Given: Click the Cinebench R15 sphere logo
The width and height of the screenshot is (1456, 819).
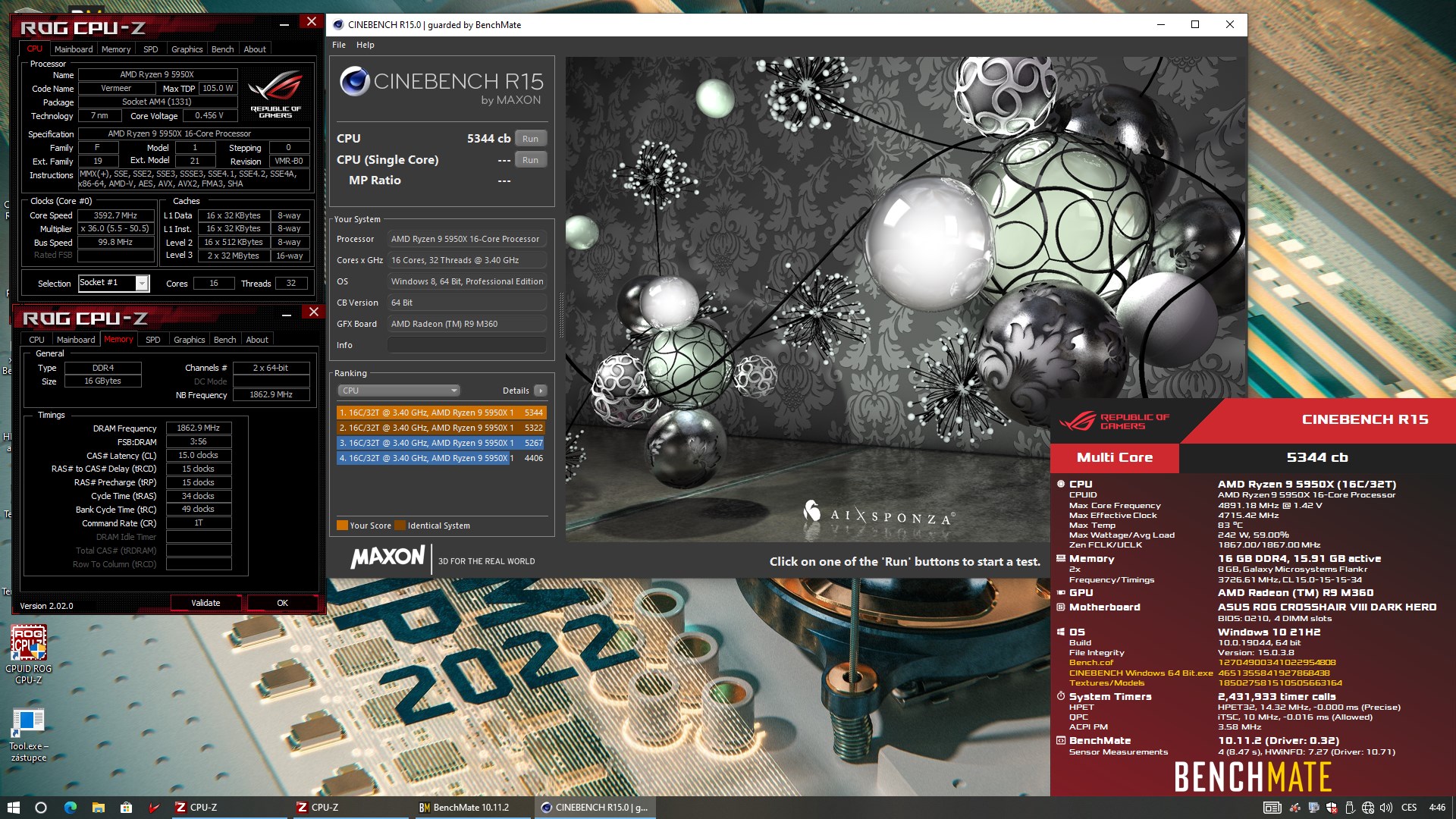Looking at the screenshot, I should click(x=354, y=81).
